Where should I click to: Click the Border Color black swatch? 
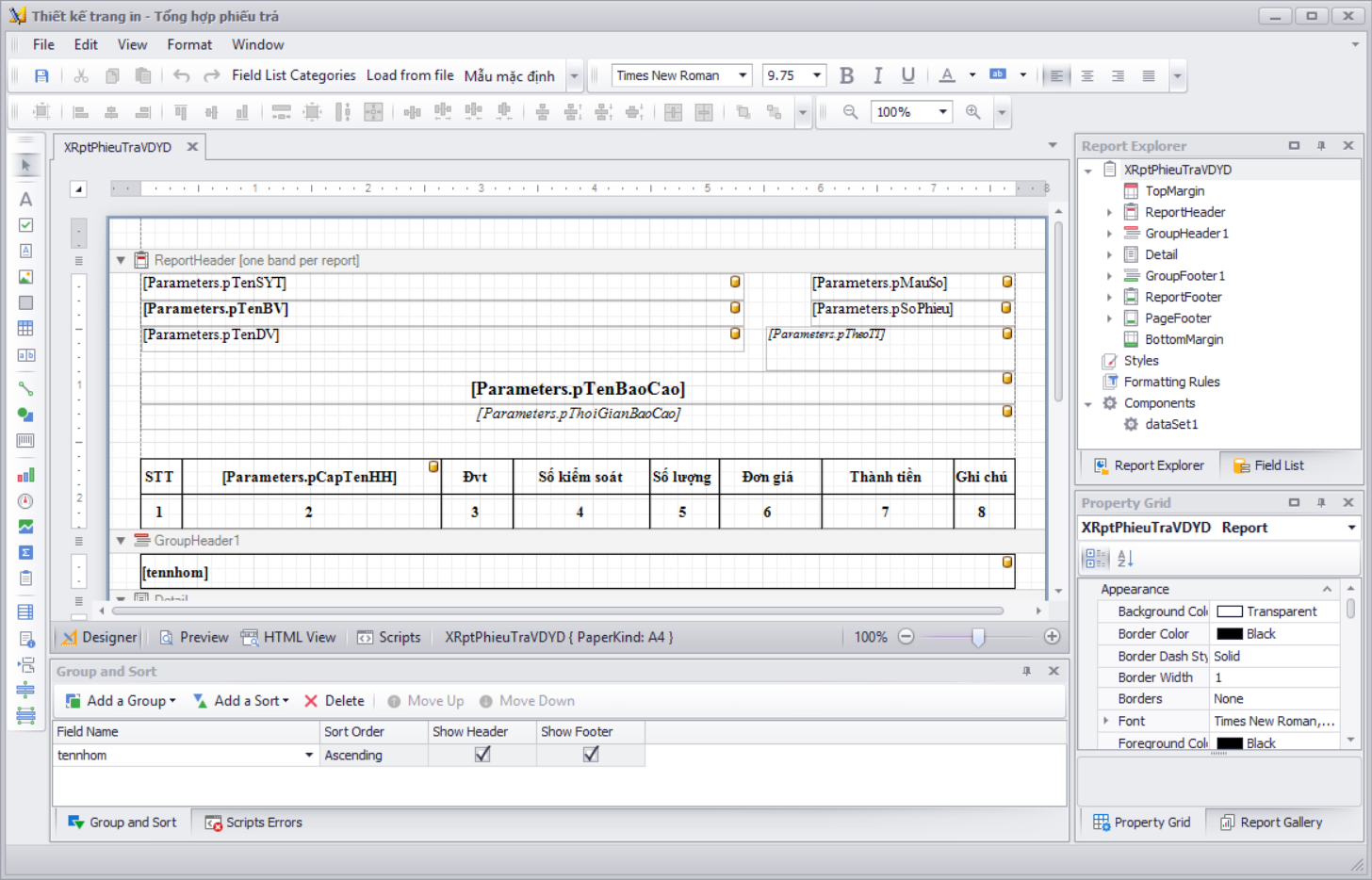pos(1230,634)
